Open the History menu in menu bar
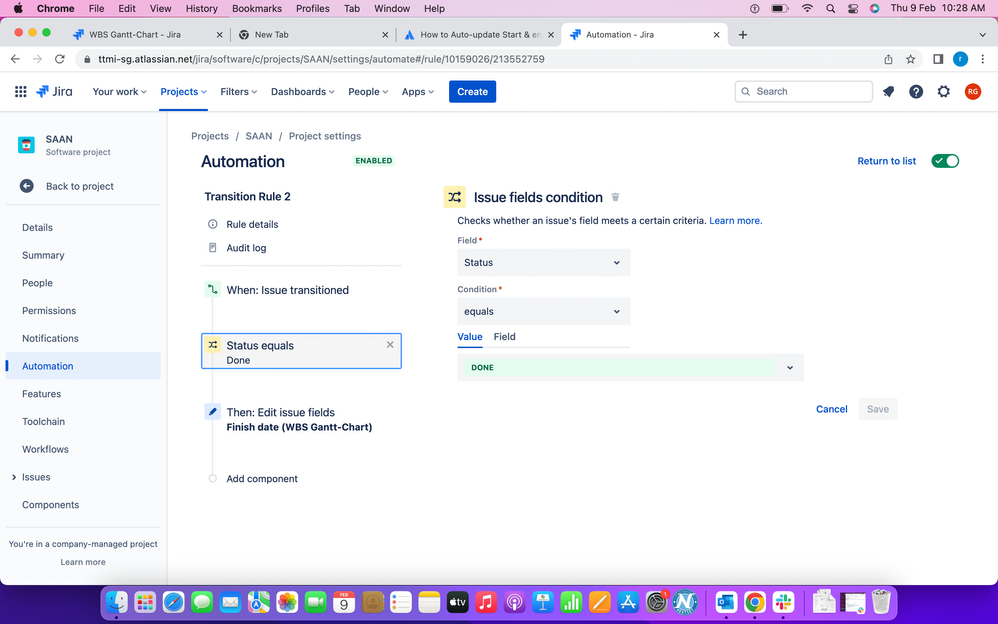 tap(201, 8)
